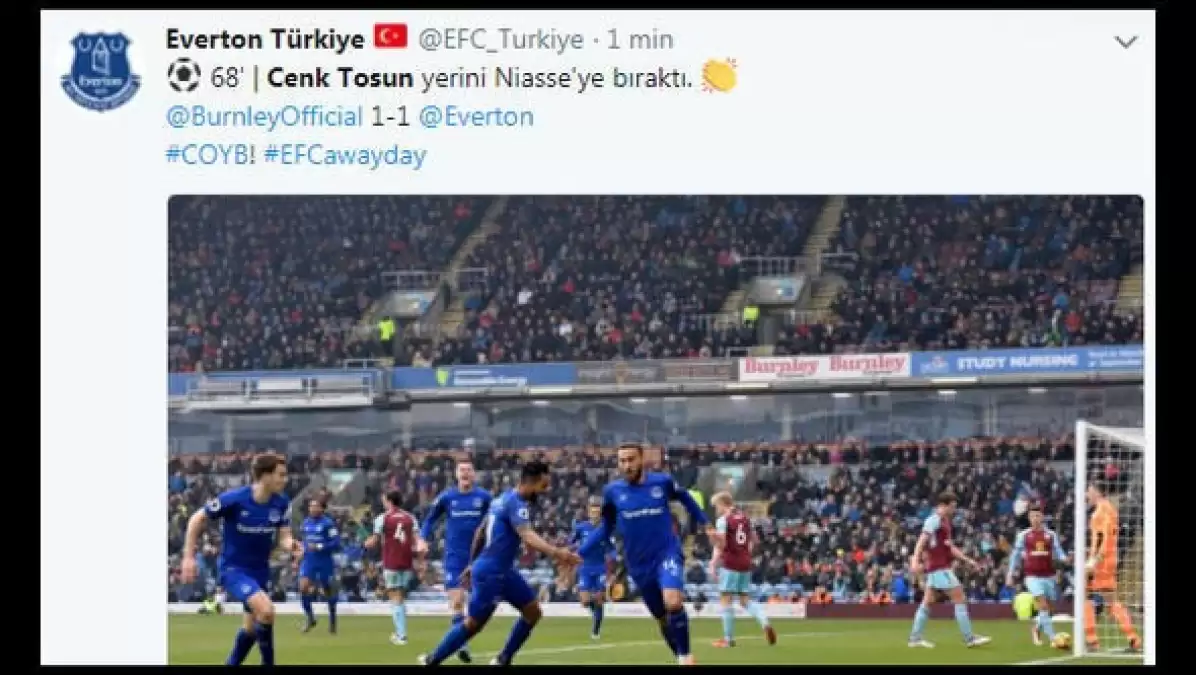
Task: Click the Burnley advertising board in photo
Action: [x=825, y=367]
